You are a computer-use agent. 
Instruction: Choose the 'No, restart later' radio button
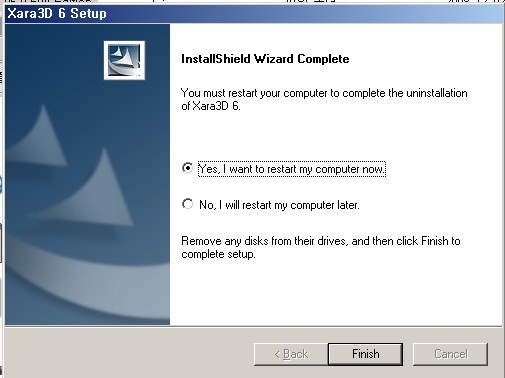coord(187,204)
